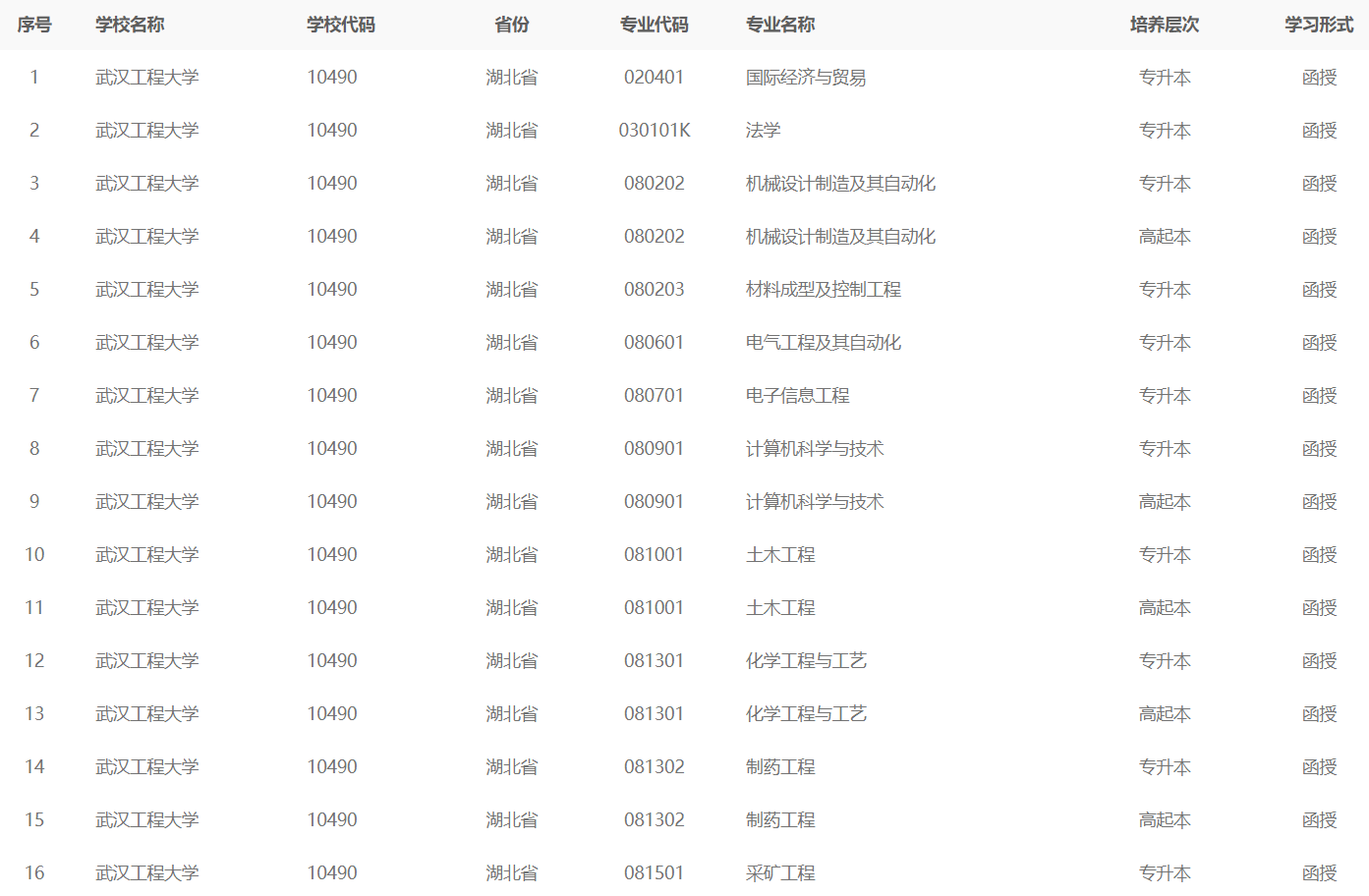This screenshot has height=896, width=1369.
Task: Select 制药工程 in row 14
Action: click(x=780, y=767)
